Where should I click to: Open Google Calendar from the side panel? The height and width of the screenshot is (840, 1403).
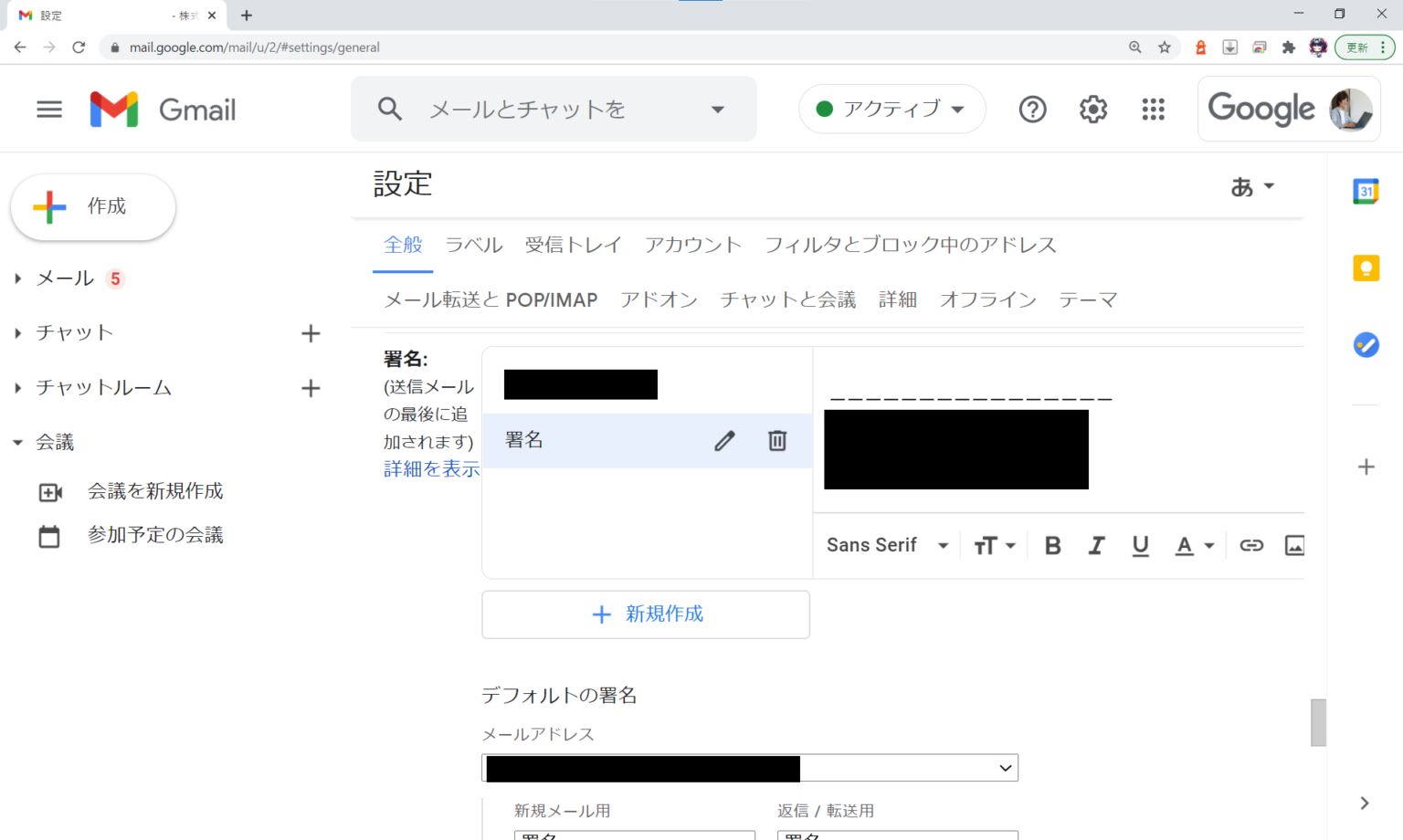(x=1366, y=191)
